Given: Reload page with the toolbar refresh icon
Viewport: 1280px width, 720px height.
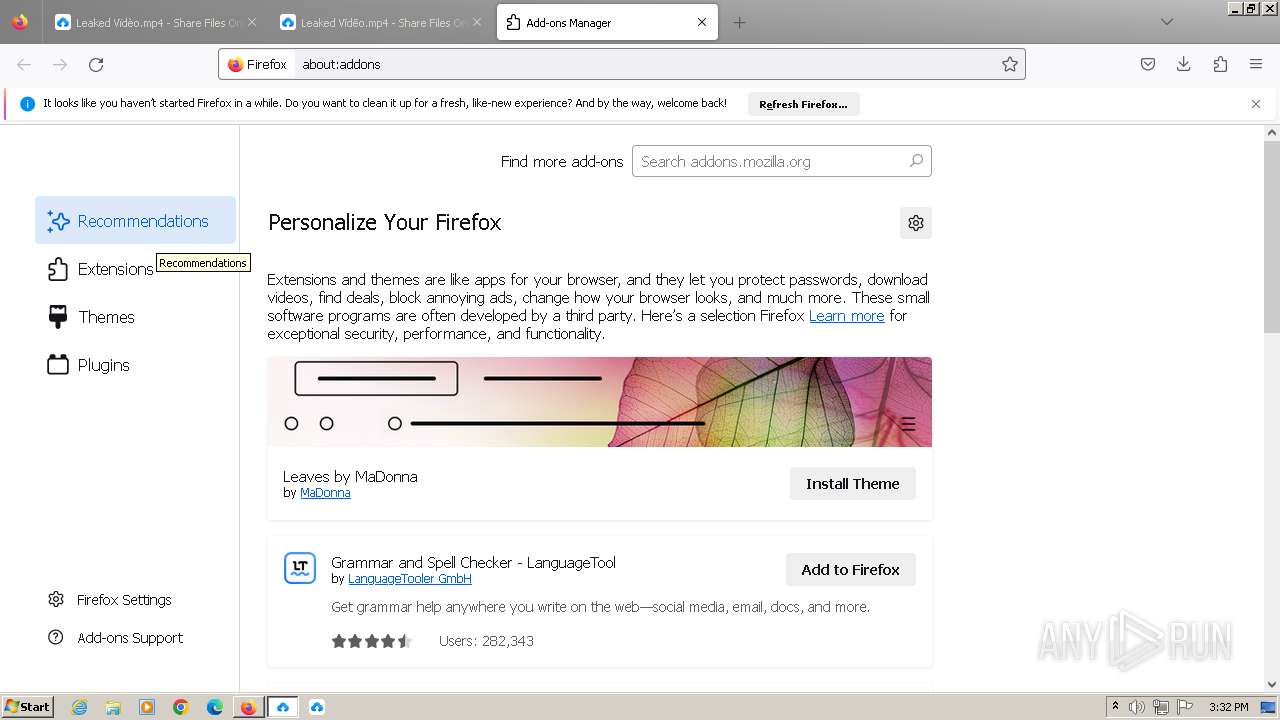Looking at the screenshot, I should tap(96, 64).
